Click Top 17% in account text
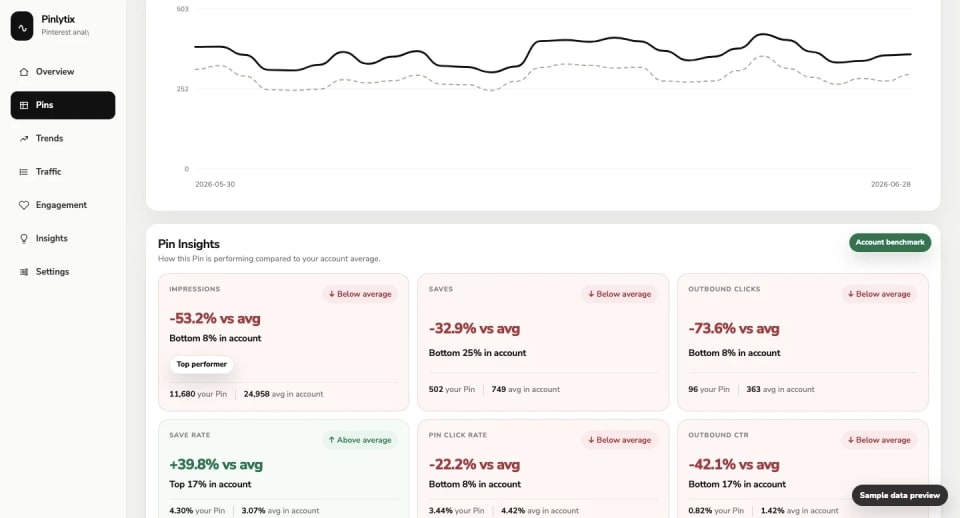 (x=210, y=484)
